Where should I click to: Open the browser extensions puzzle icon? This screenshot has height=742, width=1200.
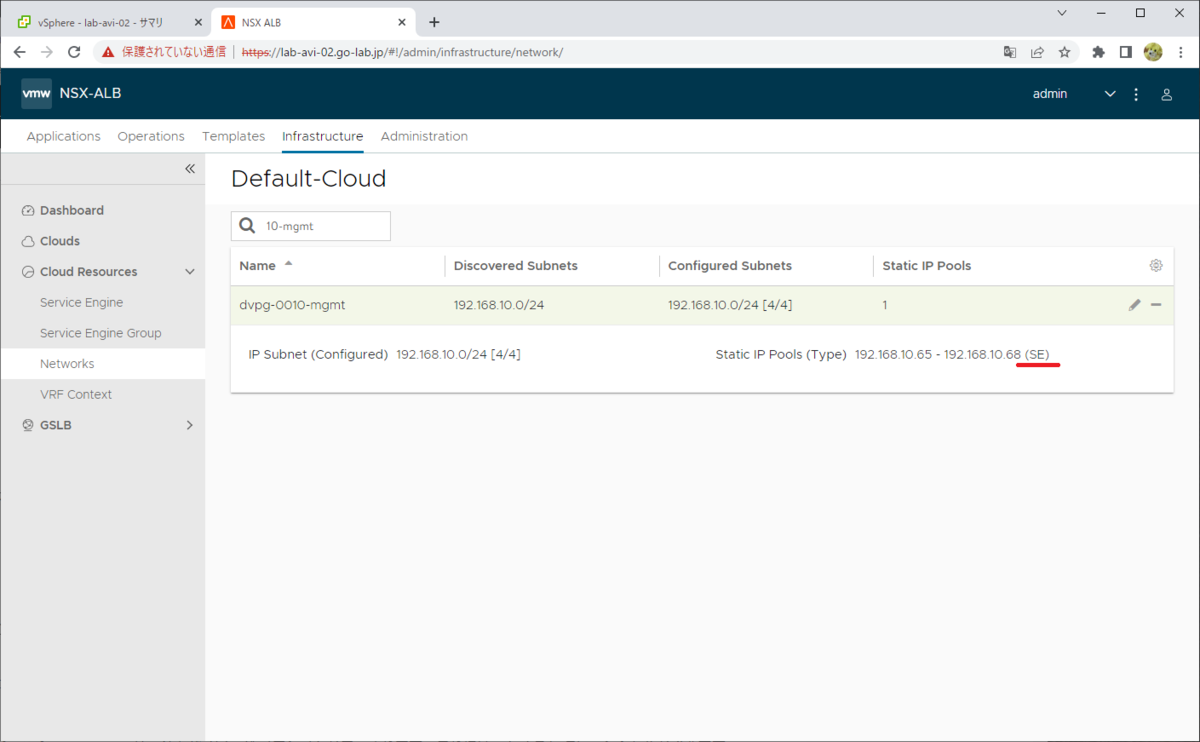point(1098,52)
